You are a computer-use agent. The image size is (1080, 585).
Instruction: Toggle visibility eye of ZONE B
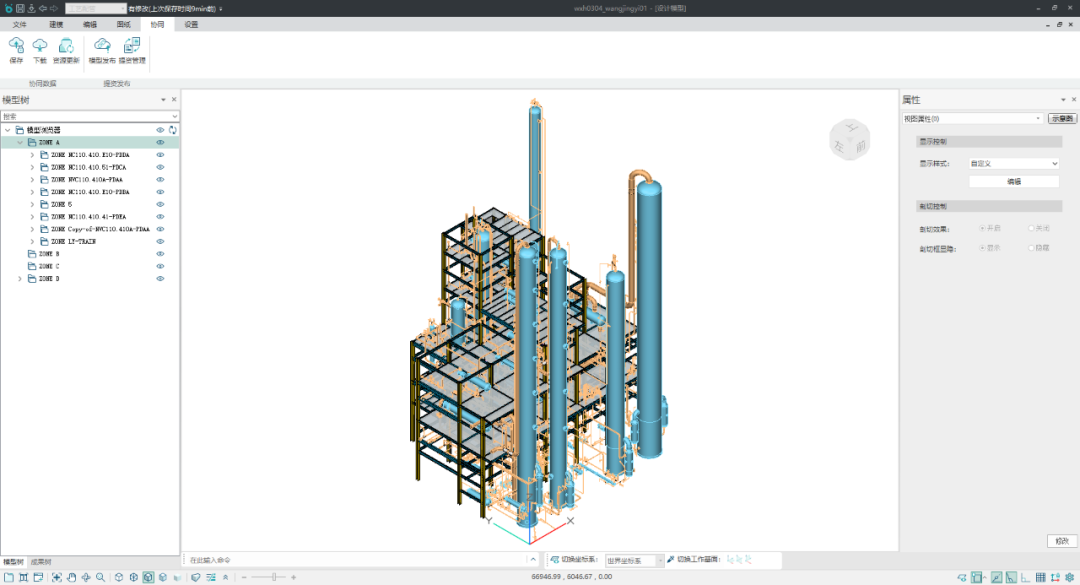(x=160, y=254)
